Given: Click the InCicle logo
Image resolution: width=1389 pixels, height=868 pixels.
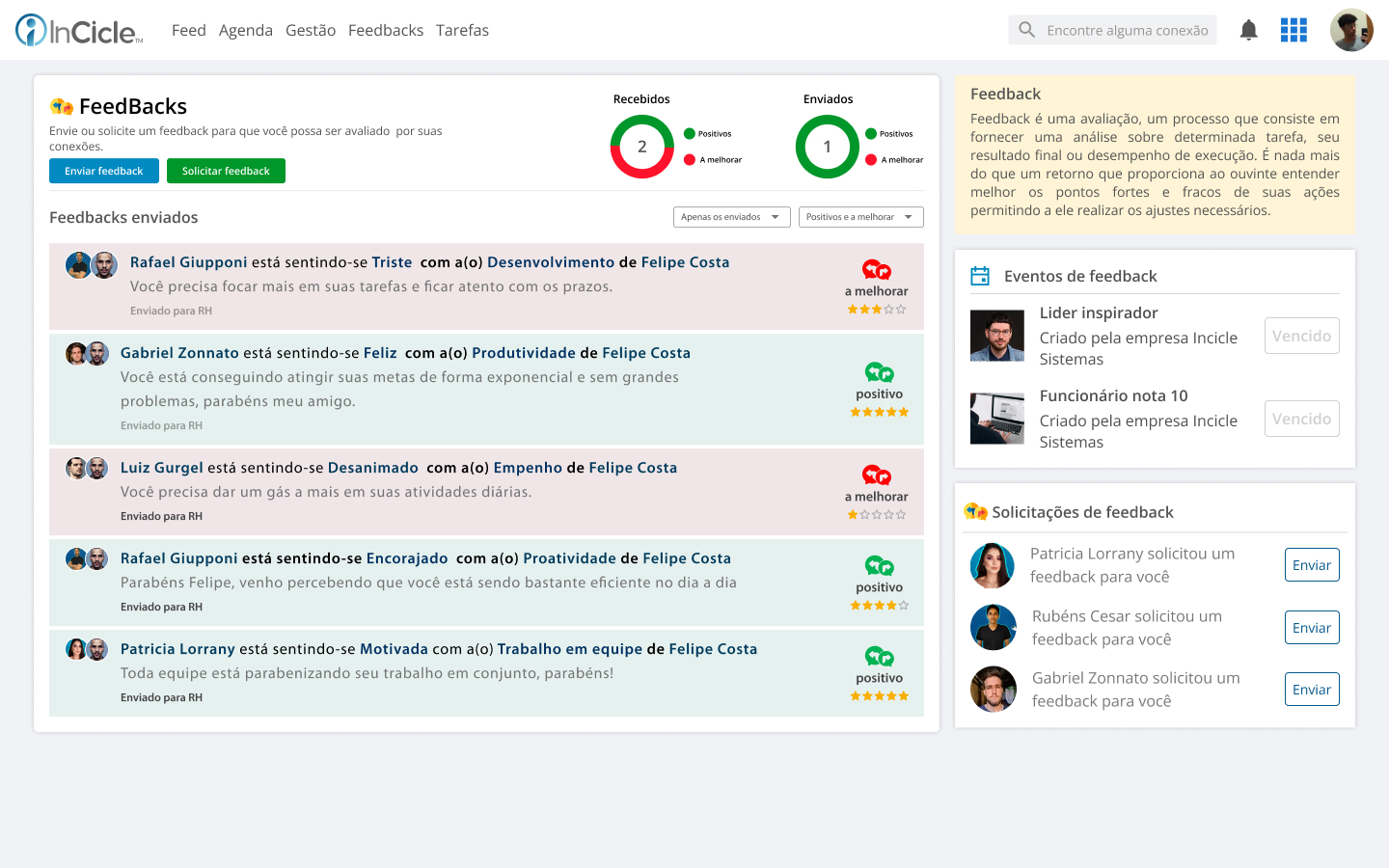Looking at the screenshot, I should (x=79, y=31).
